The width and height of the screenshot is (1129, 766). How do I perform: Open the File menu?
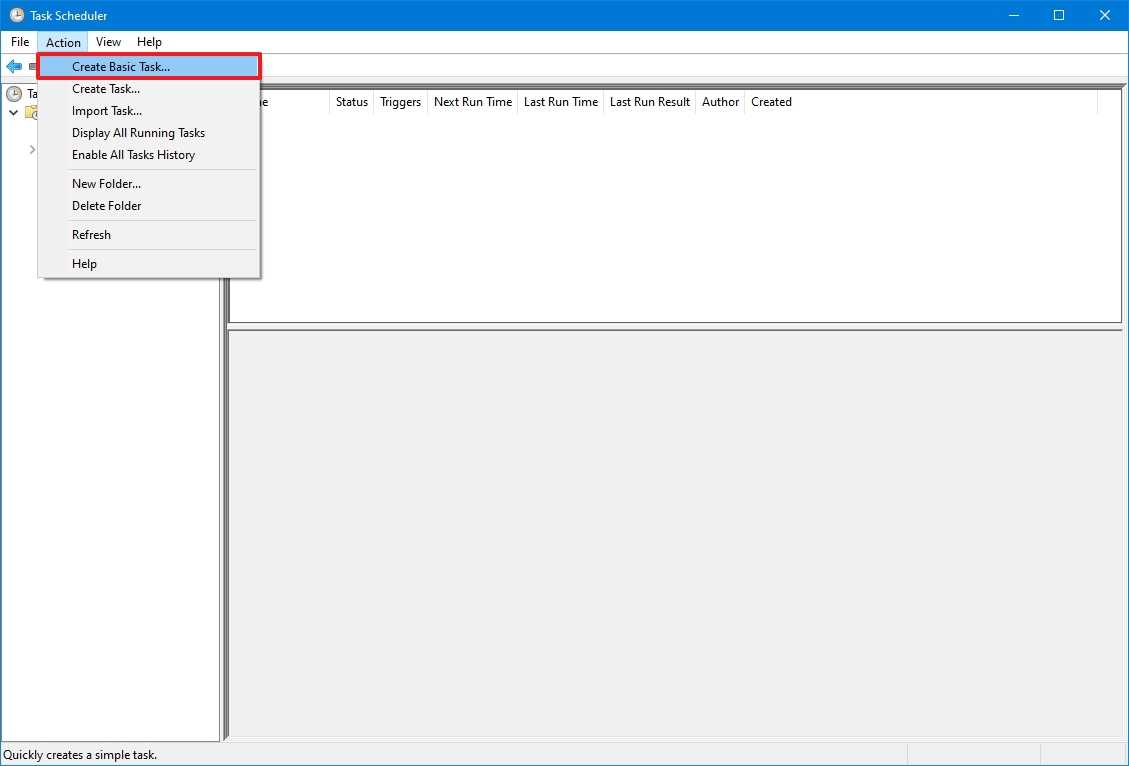(x=20, y=42)
